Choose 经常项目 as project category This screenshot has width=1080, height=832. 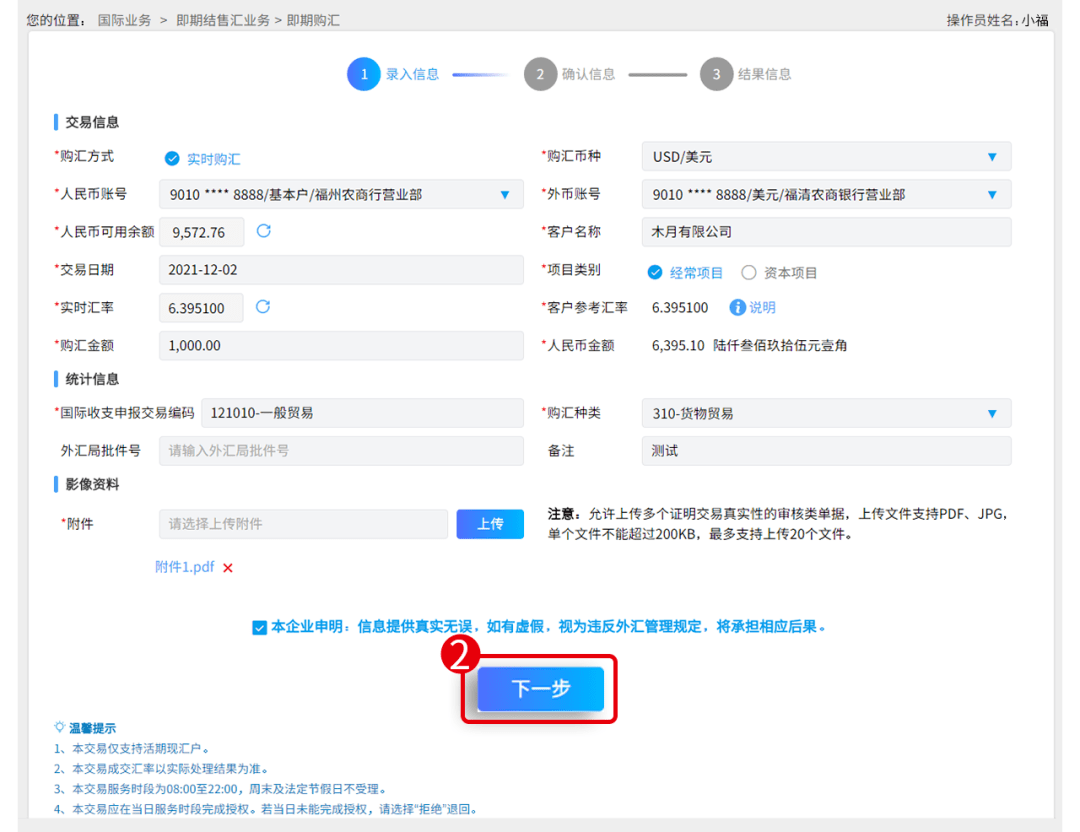(x=655, y=272)
